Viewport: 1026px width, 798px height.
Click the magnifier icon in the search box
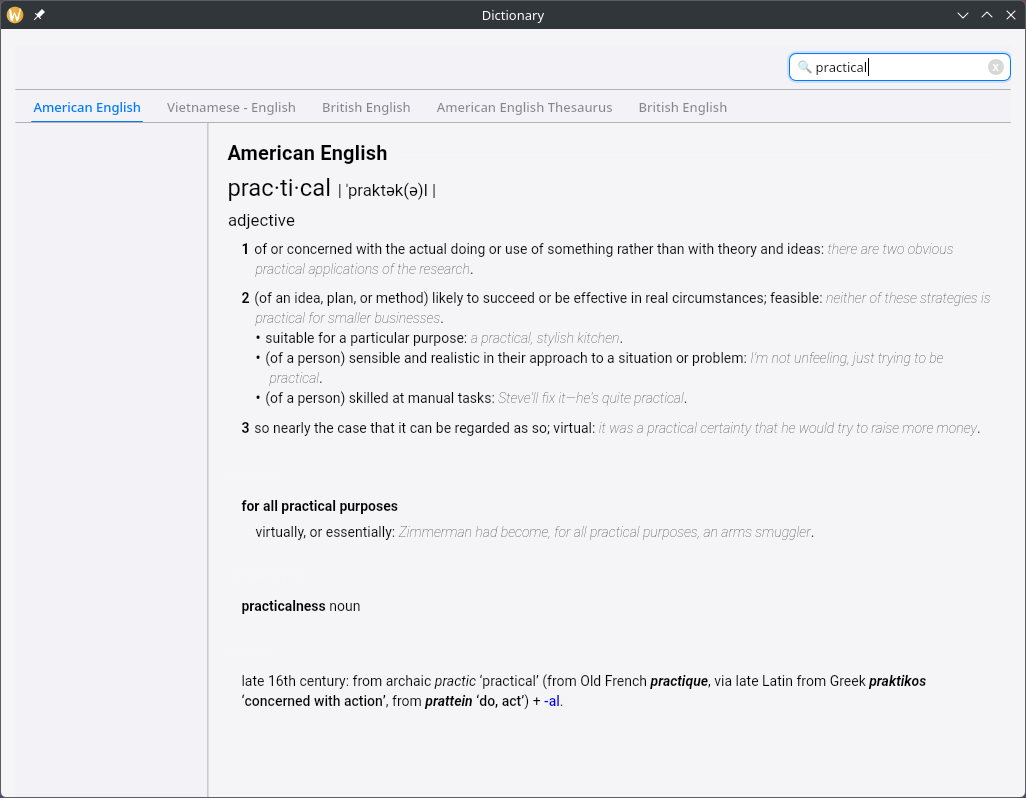coord(804,67)
